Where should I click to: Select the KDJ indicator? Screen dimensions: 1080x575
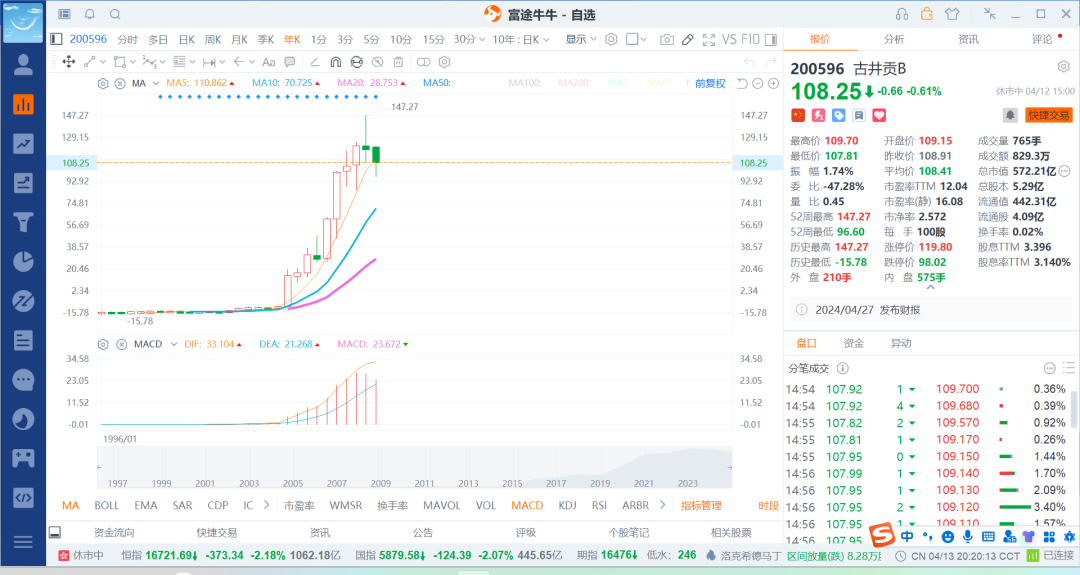pyautogui.click(x=568, y=505)
